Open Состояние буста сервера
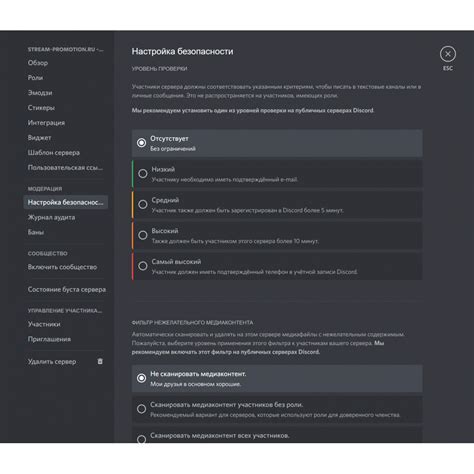The image size is (474, 474). 67,289
